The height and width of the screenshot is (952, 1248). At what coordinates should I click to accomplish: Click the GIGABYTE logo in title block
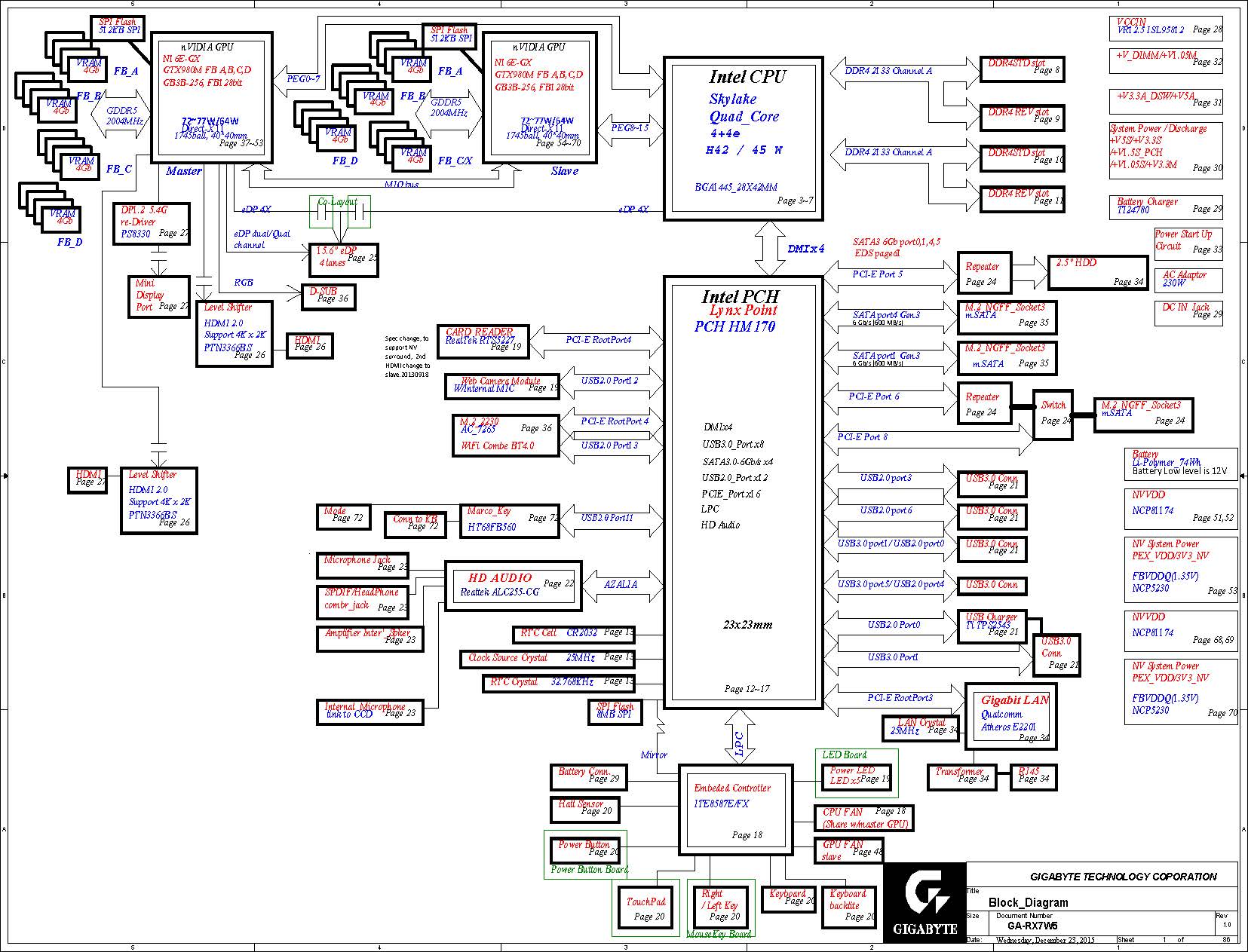coord(925,902)
